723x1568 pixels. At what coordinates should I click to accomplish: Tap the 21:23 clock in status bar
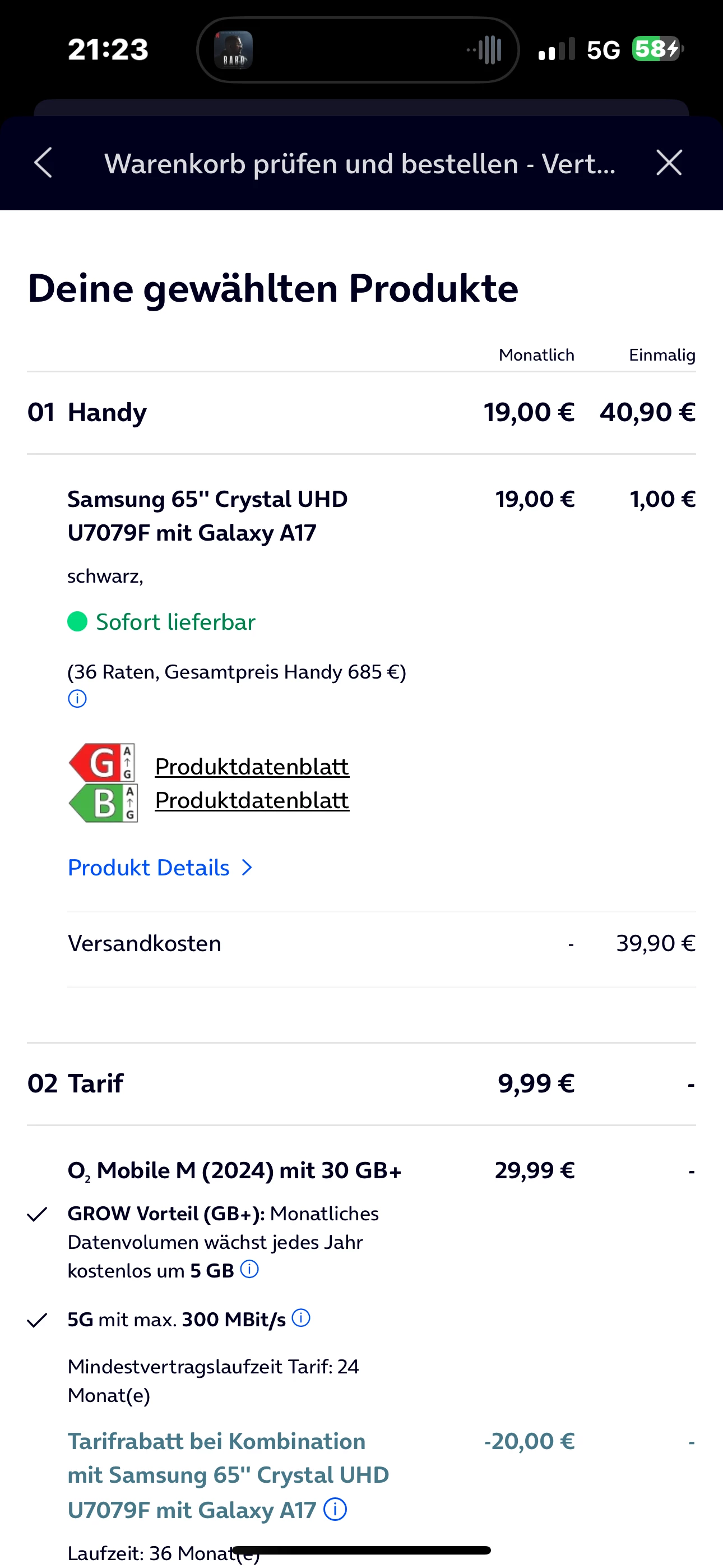108,49
